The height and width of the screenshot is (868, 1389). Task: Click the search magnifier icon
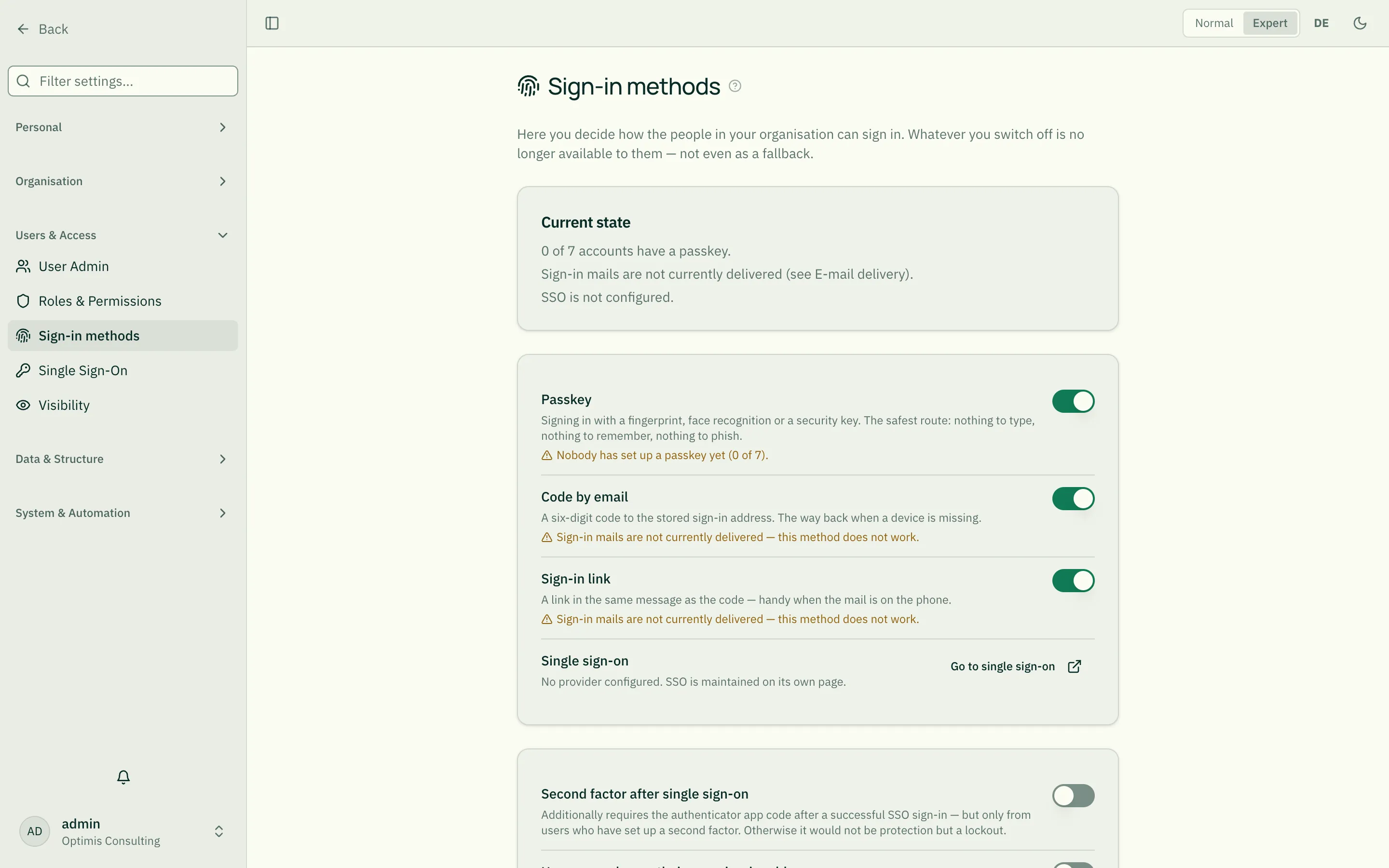click(24, 81)
